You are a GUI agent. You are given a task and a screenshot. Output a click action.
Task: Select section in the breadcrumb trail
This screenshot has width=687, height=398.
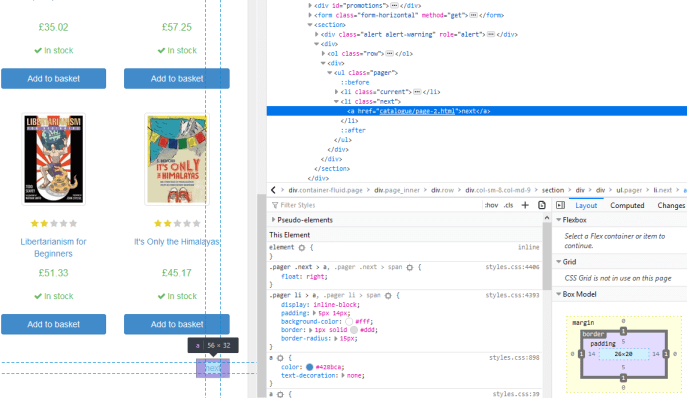pyautogui.click(x=553, y=190)
